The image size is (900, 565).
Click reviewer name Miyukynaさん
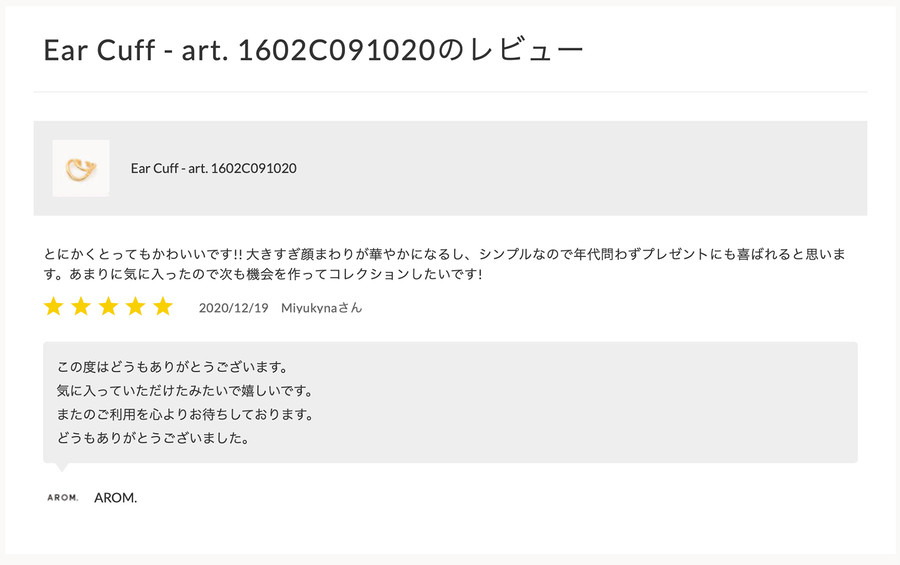tap(321, 308)
